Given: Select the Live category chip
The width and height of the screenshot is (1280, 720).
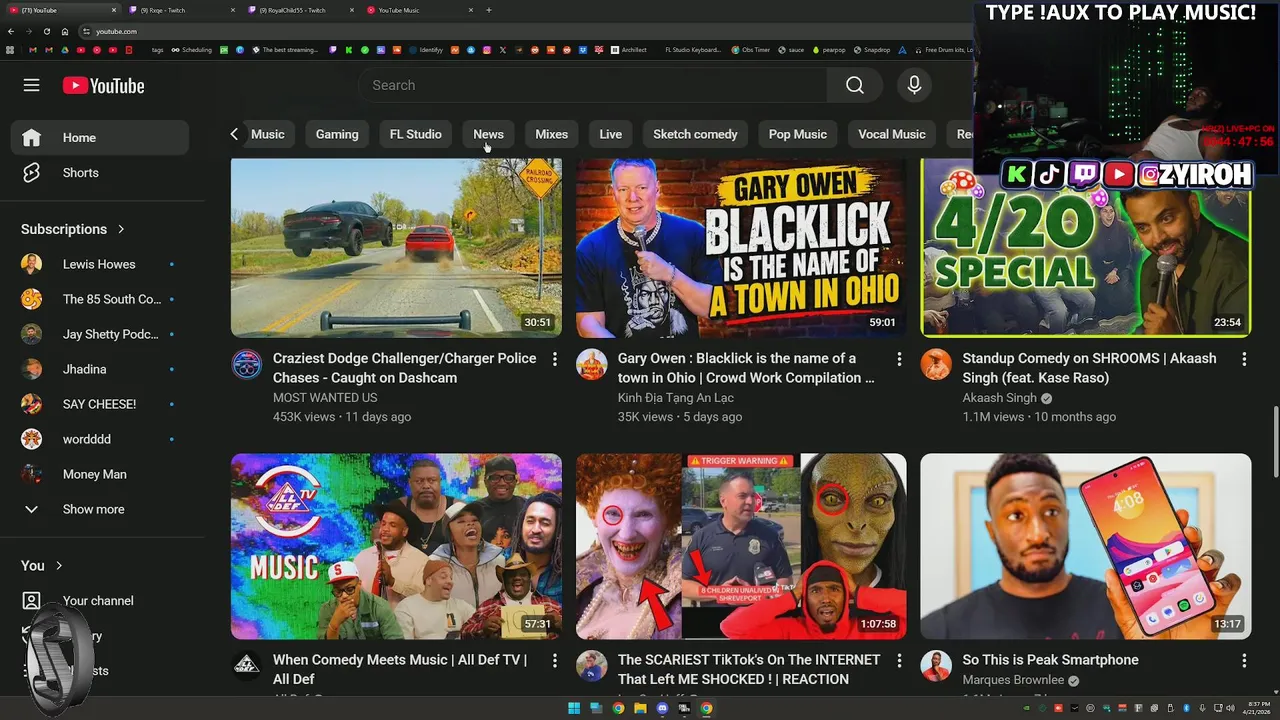Looking at the screenshot, I should point(610,134).
